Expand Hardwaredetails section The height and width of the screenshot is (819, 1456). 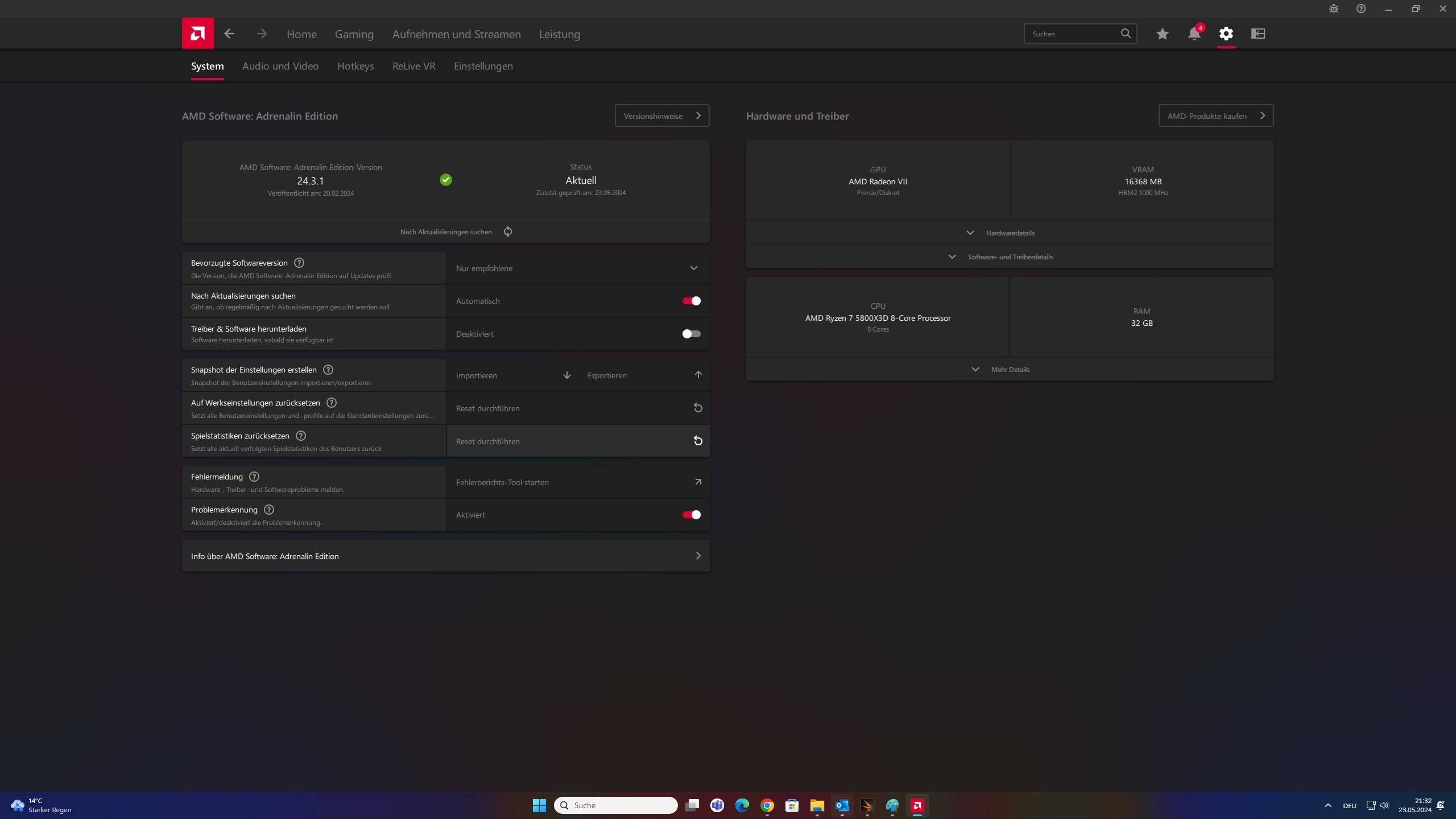[1010, 233]
